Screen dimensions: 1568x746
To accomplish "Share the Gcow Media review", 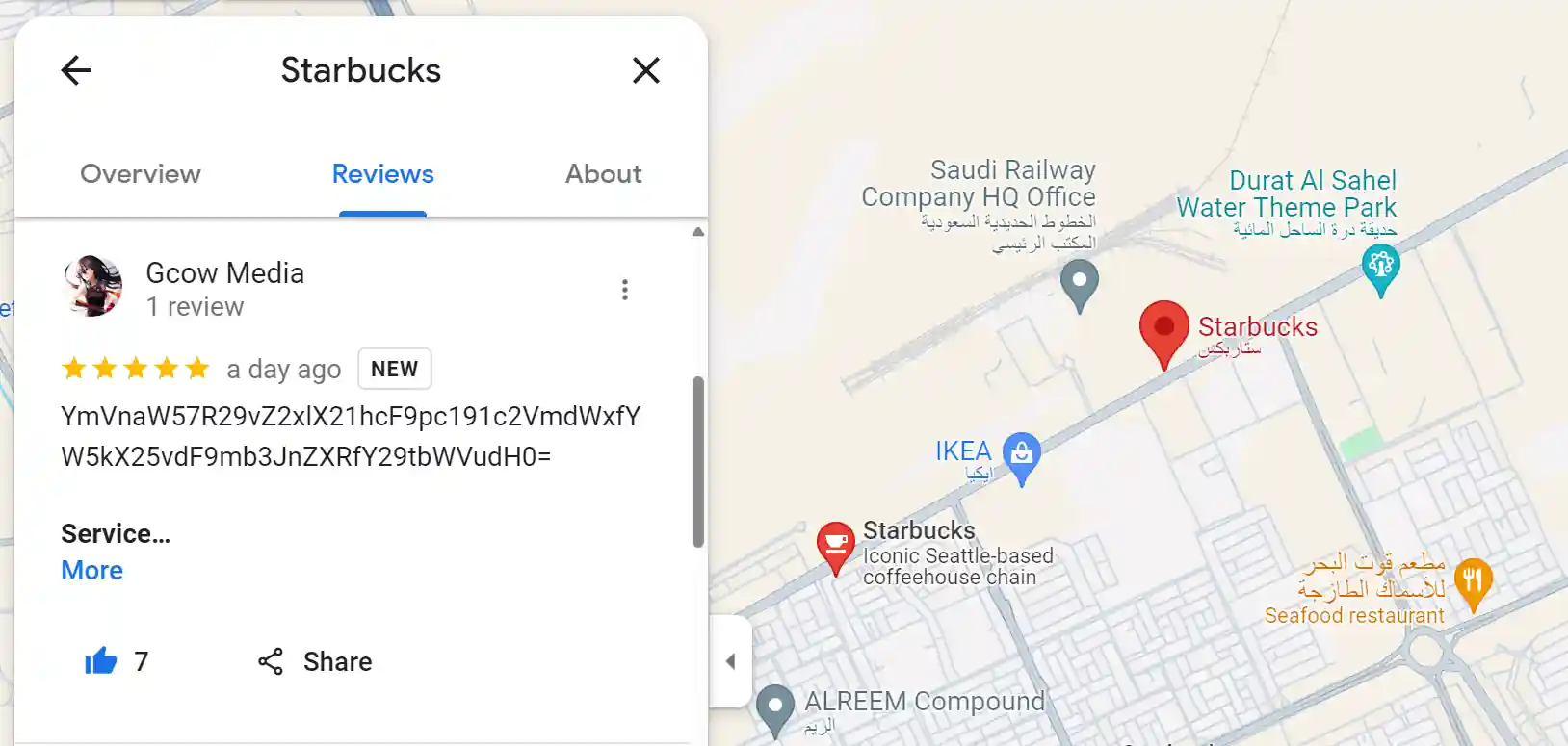I will (315, 661).
